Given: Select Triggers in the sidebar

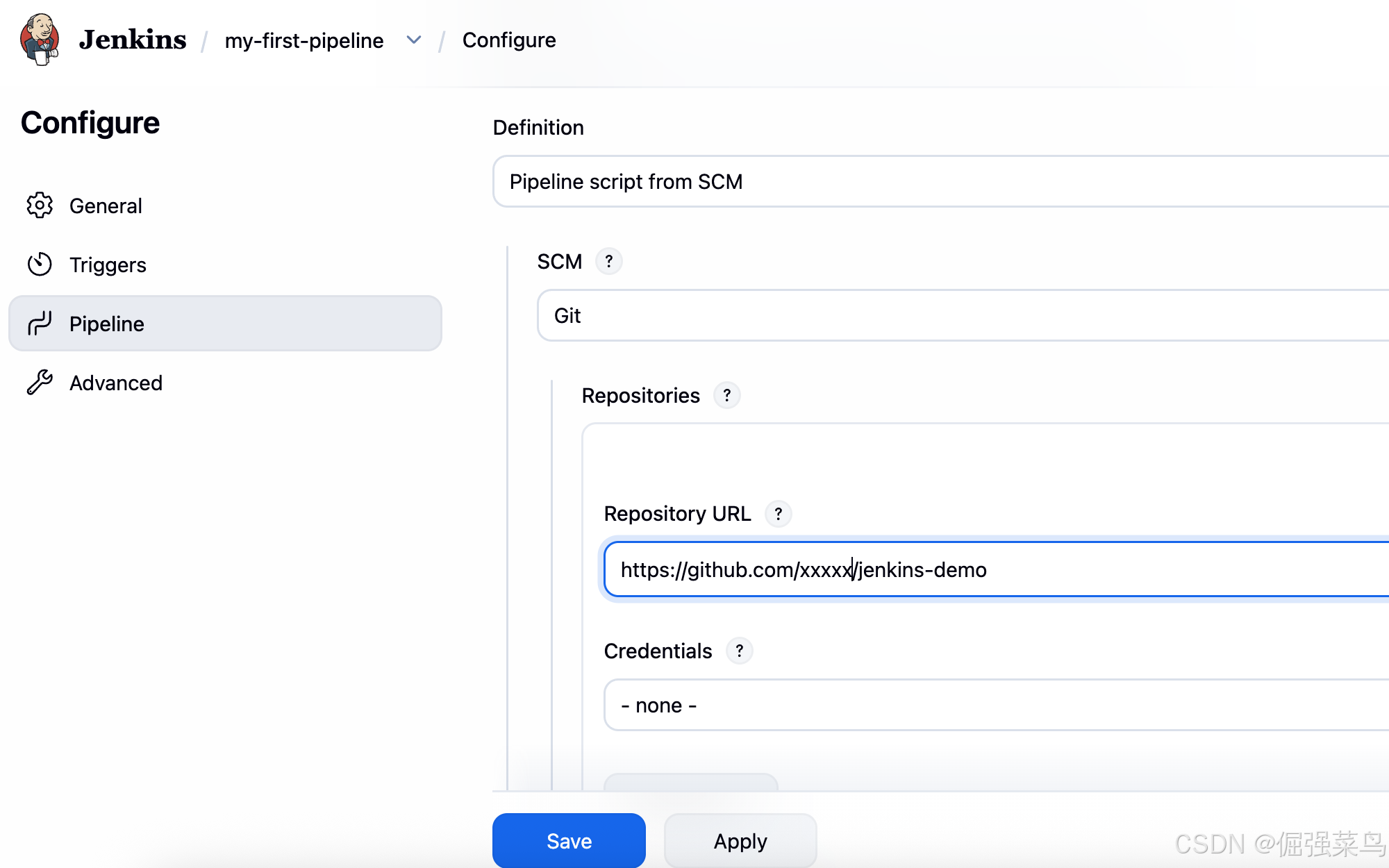Looking at the screenshot, I should [x=108, y=265].
